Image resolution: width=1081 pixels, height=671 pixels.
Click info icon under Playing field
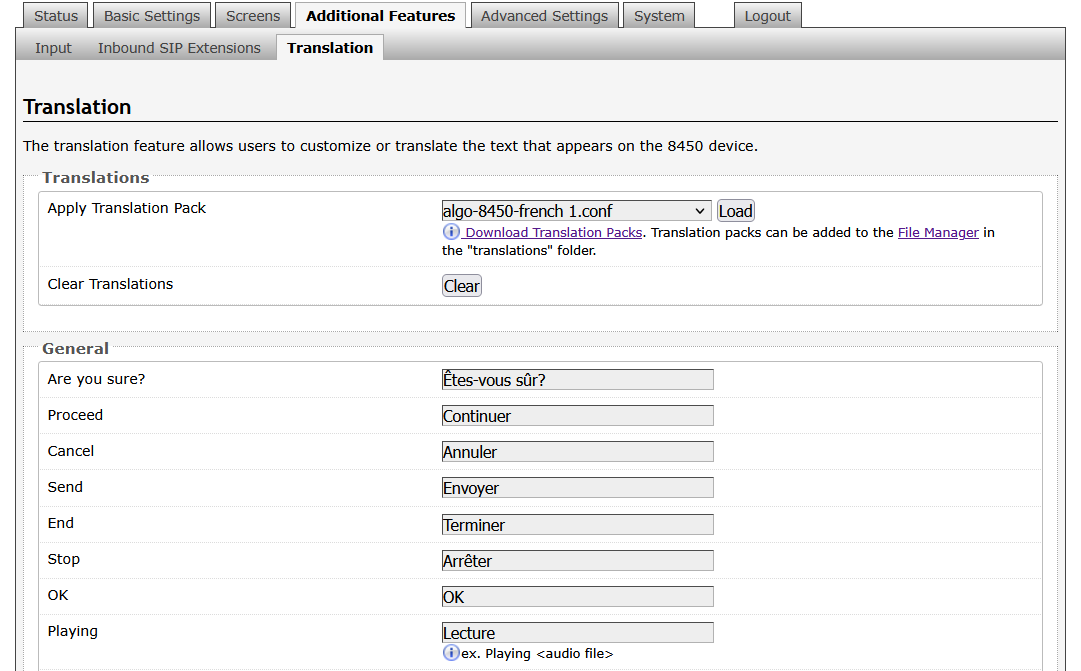451,653
